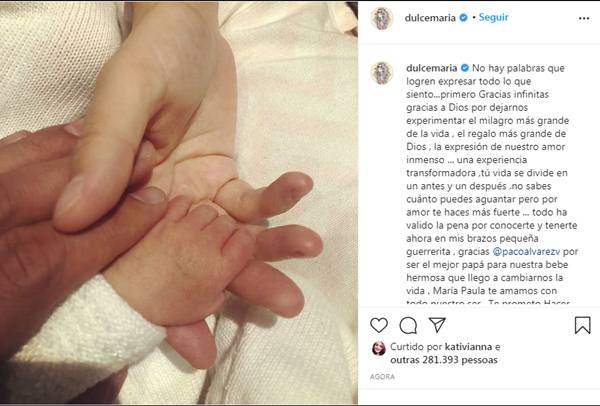The image size is (600, 406).
Task: Click the AGORA timestamp
Action: click(382, 377)
